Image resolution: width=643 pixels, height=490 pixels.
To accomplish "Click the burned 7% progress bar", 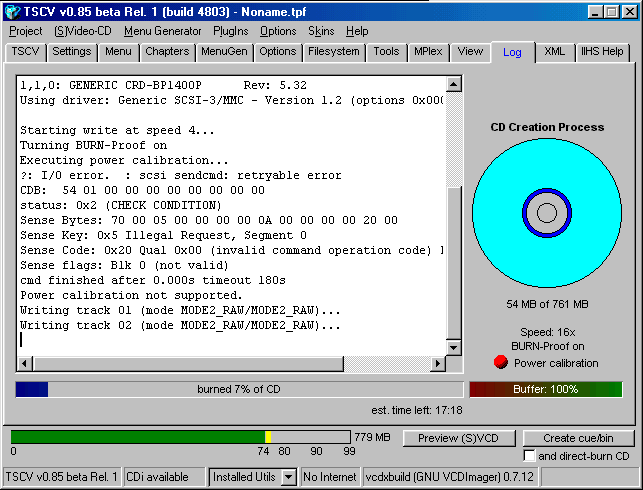I will click(x=239, y=389).
